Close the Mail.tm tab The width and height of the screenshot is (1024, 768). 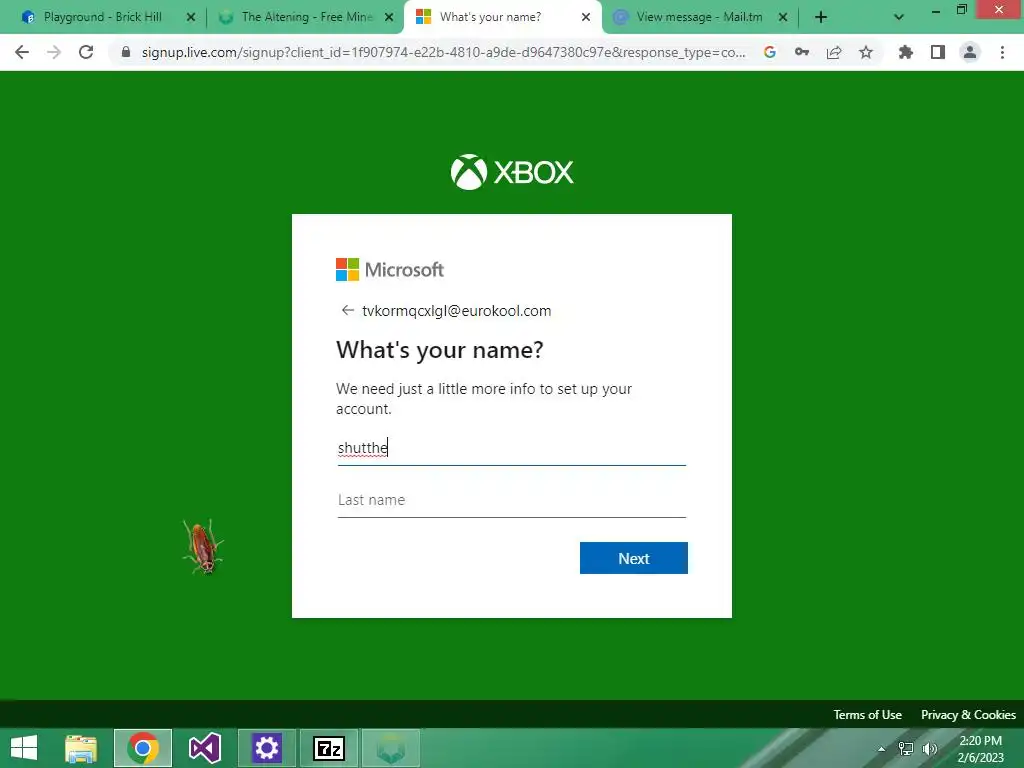[782, 17]
